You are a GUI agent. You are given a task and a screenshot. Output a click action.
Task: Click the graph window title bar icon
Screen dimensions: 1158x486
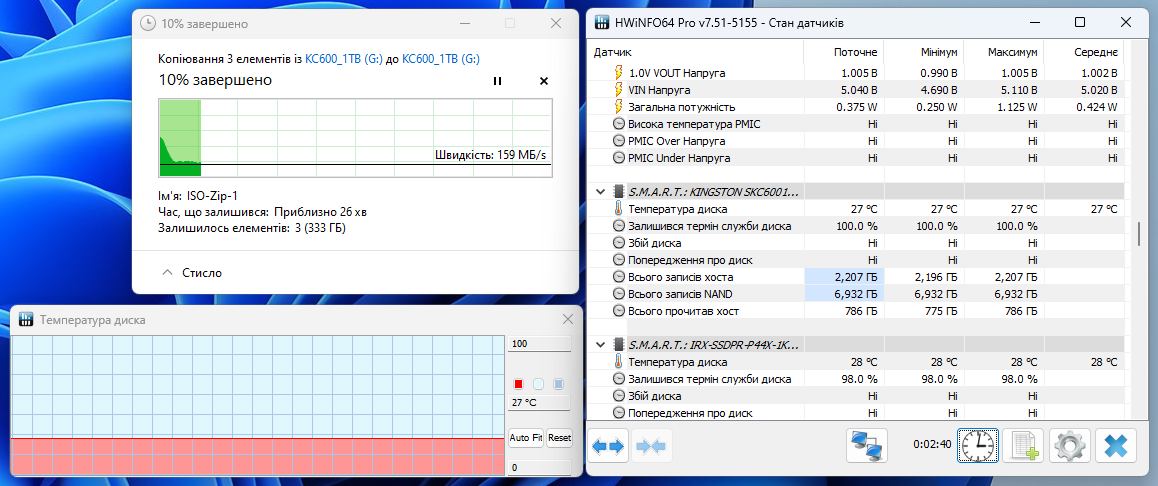point(27,320)
